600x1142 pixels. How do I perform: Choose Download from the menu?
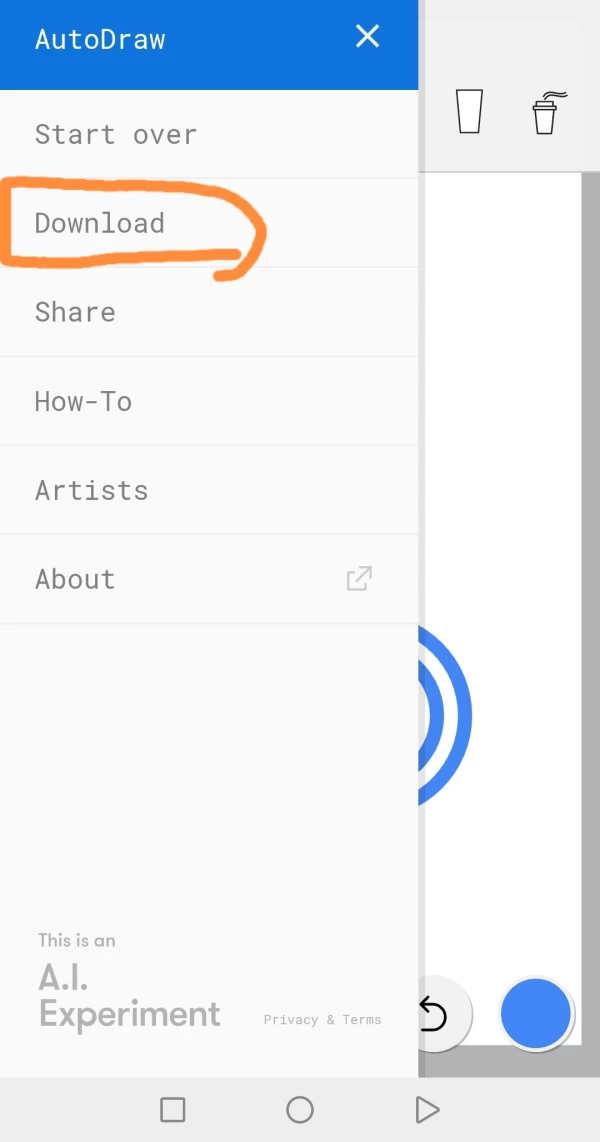(x=100, y=223)
